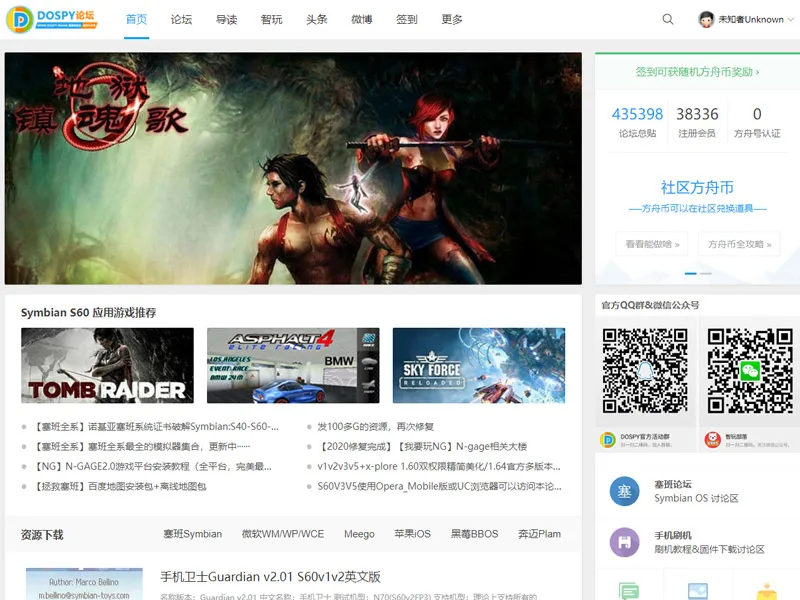Click the Symbian S60 应用游戏推荐 heading

[88, 312]
